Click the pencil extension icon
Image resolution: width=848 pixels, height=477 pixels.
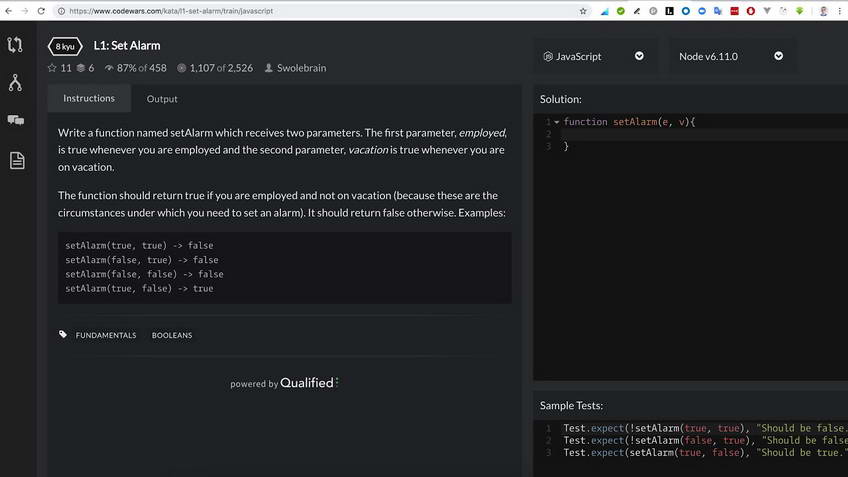637,11
